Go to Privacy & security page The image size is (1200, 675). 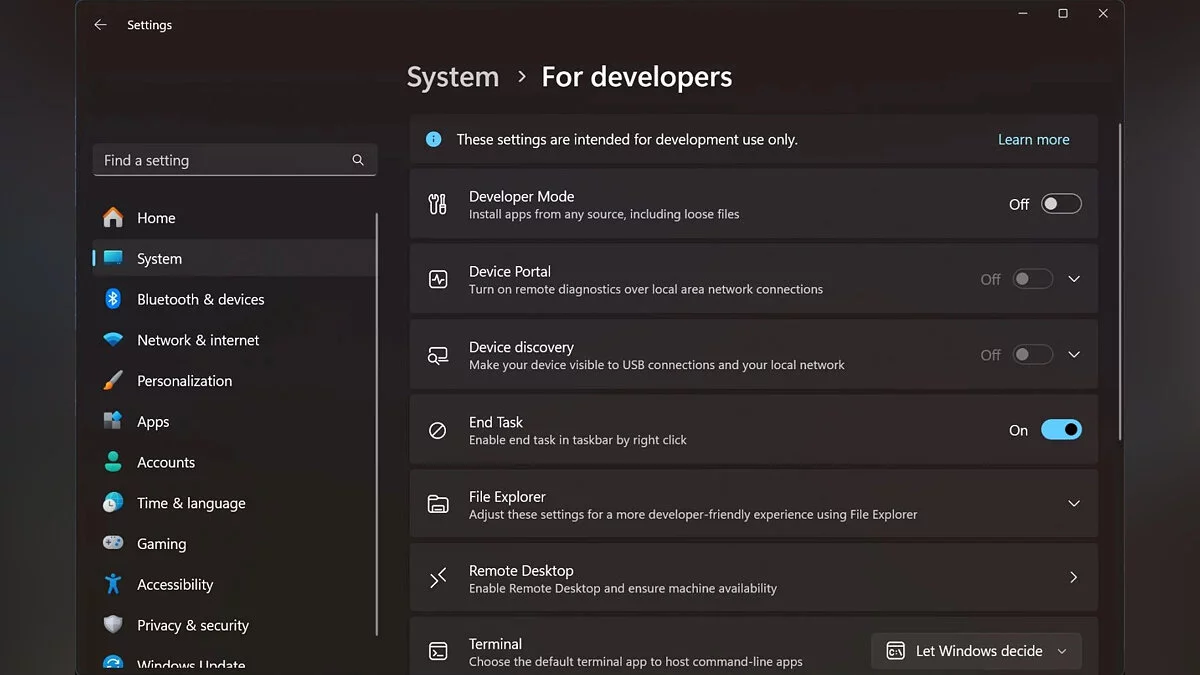pos(193,625)
